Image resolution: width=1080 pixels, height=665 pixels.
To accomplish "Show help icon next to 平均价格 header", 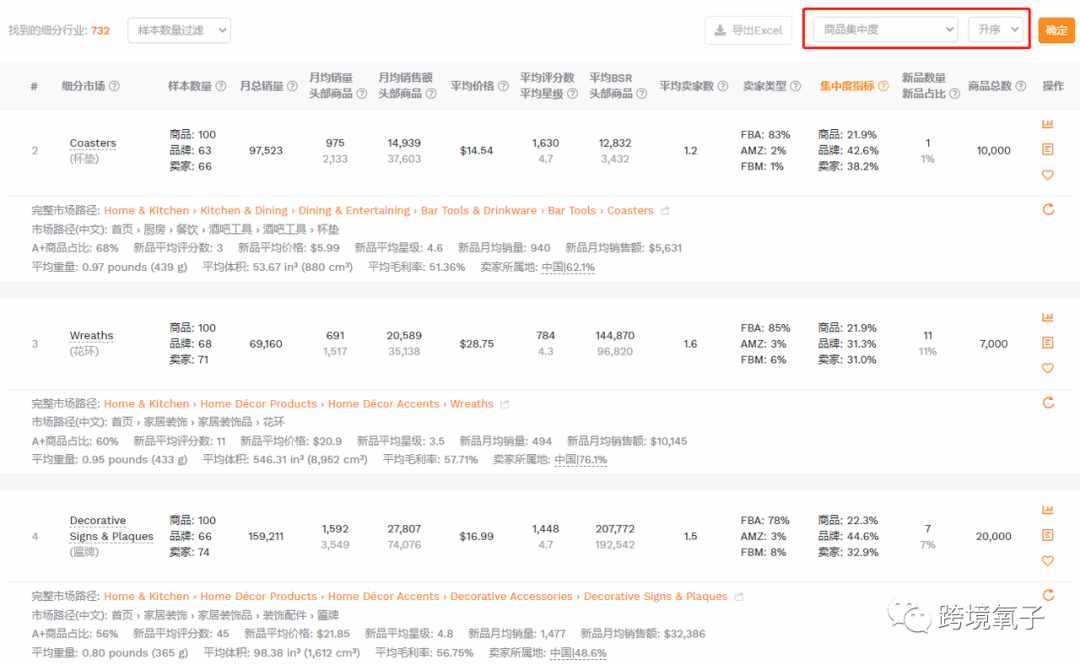I will (503, 86).
